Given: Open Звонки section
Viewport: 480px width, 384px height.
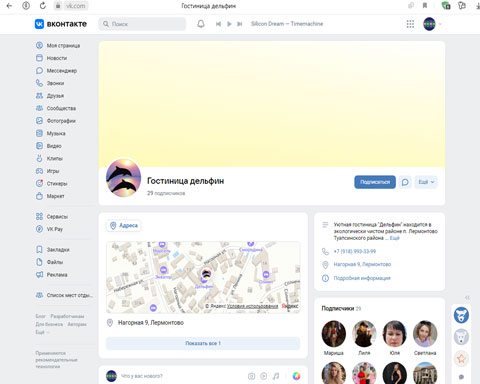Looking at the screenshot, I should point(50,83).
